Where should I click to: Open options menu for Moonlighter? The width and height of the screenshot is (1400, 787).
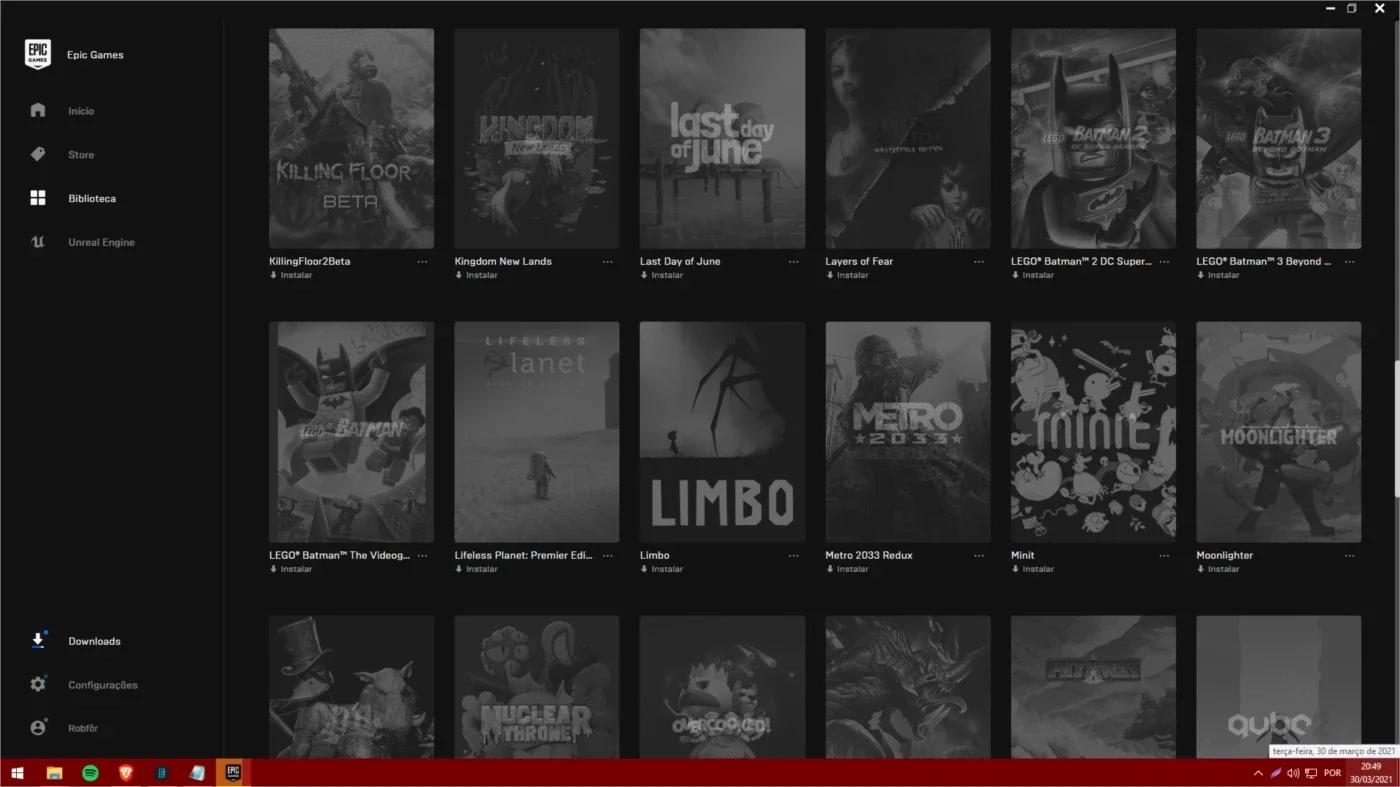pos(1350,556)
